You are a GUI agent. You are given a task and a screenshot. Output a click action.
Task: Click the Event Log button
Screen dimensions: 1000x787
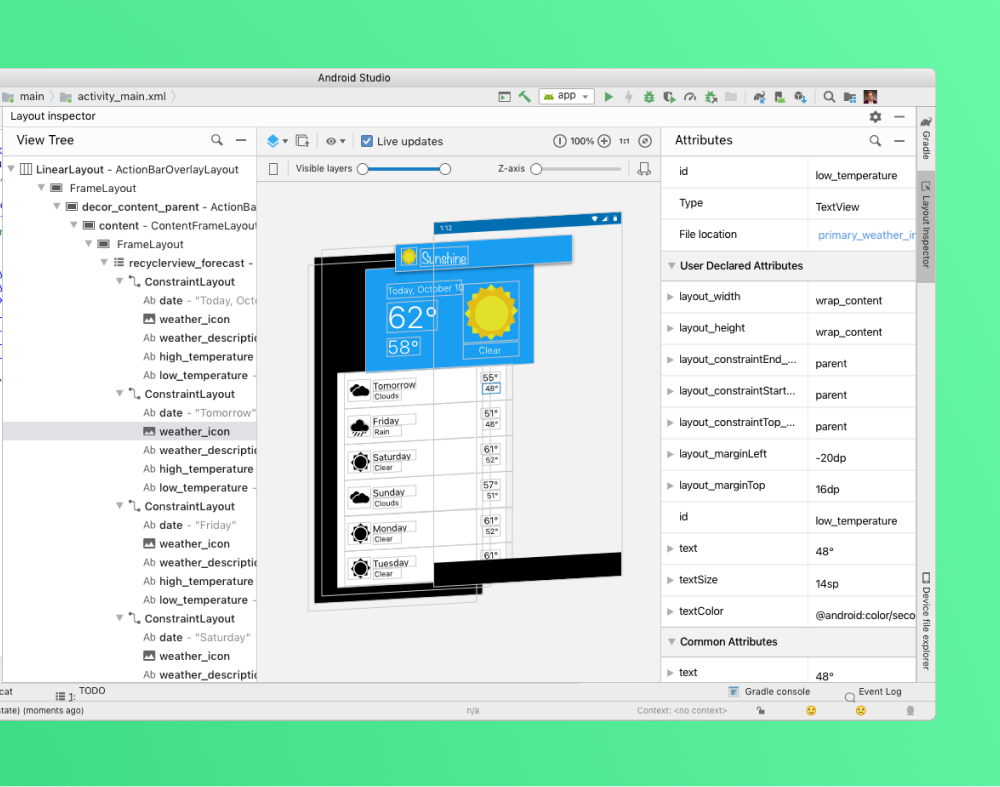(x=879, y=692)
